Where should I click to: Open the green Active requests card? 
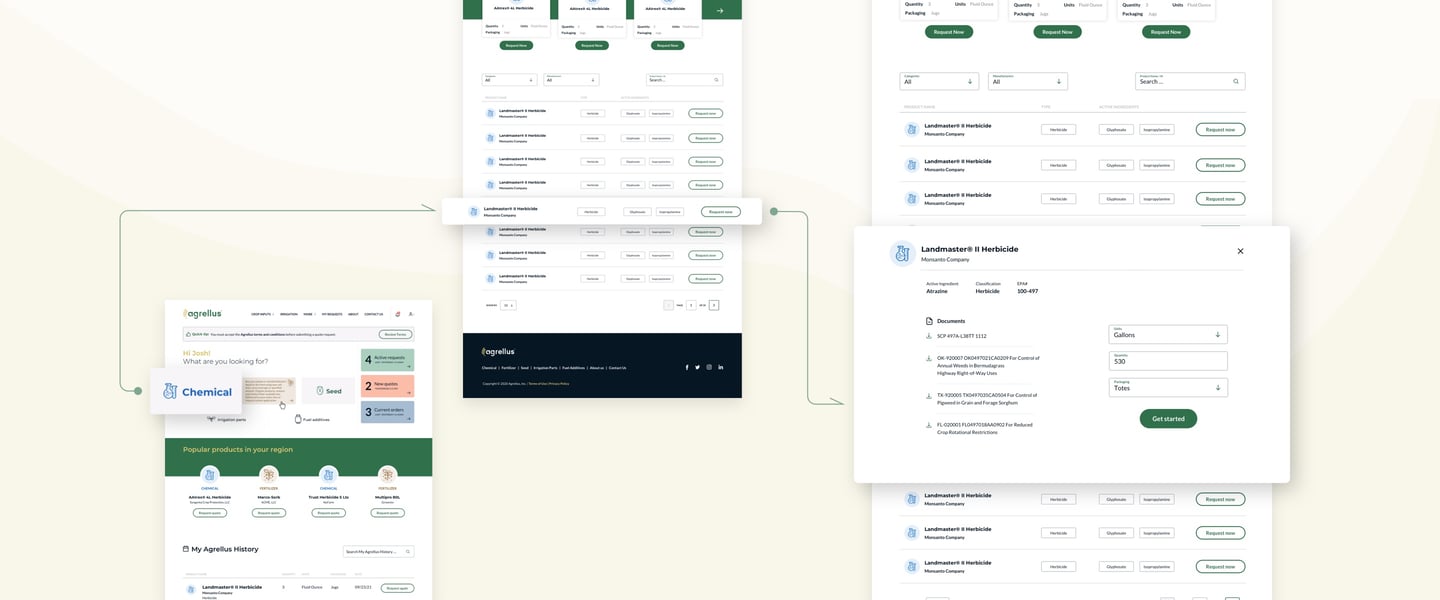387,360
